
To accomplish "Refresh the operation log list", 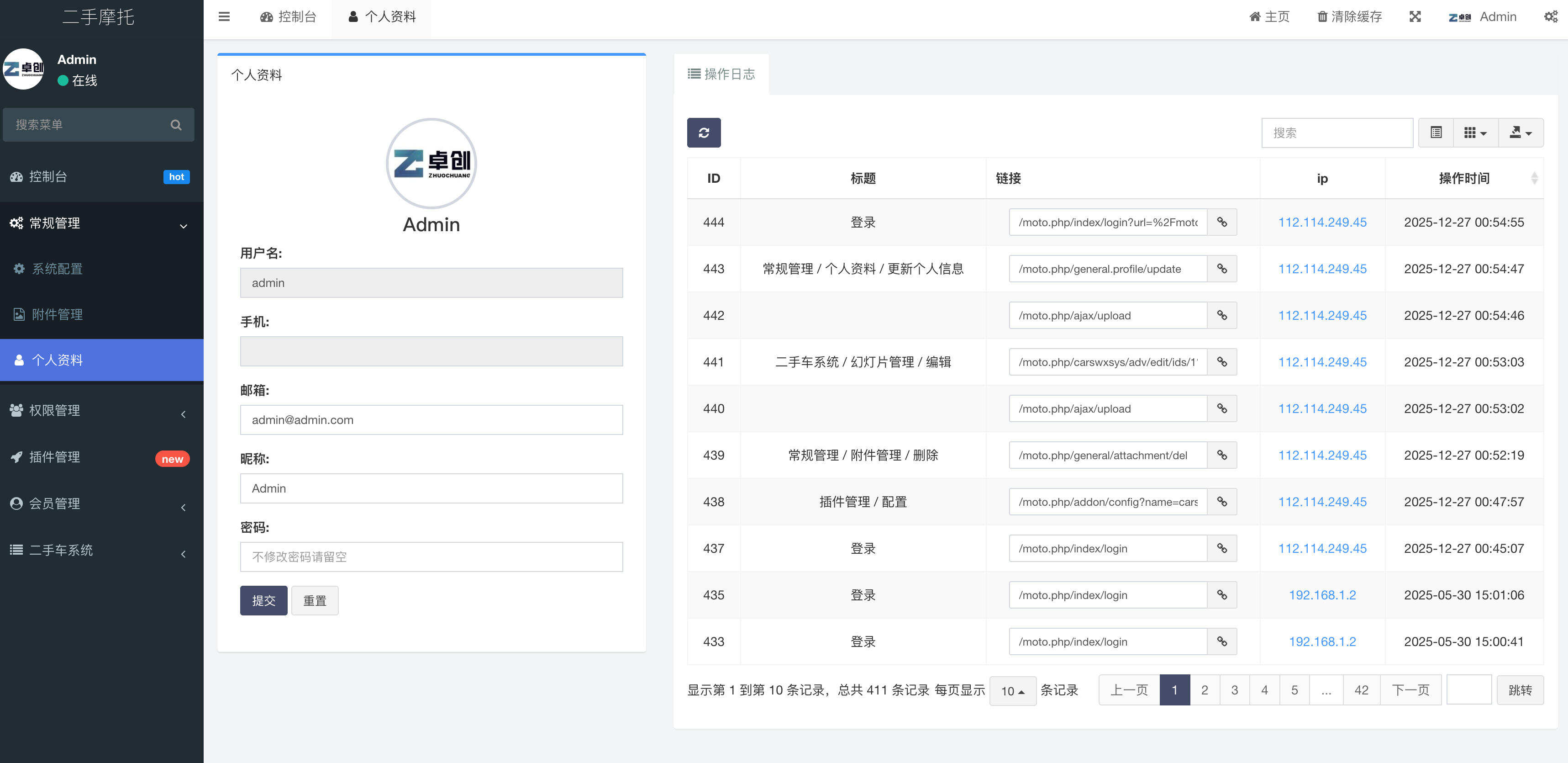I will click(704, 132).
